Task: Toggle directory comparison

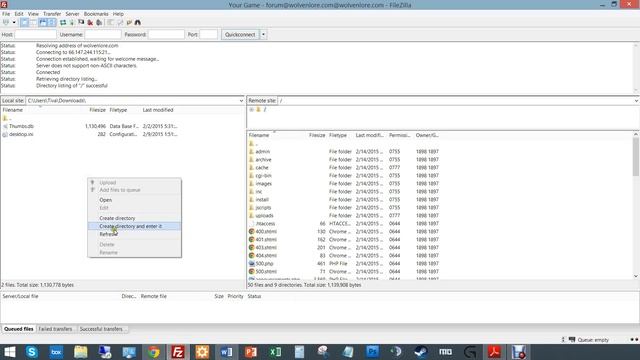Action: tap(120, 22)
